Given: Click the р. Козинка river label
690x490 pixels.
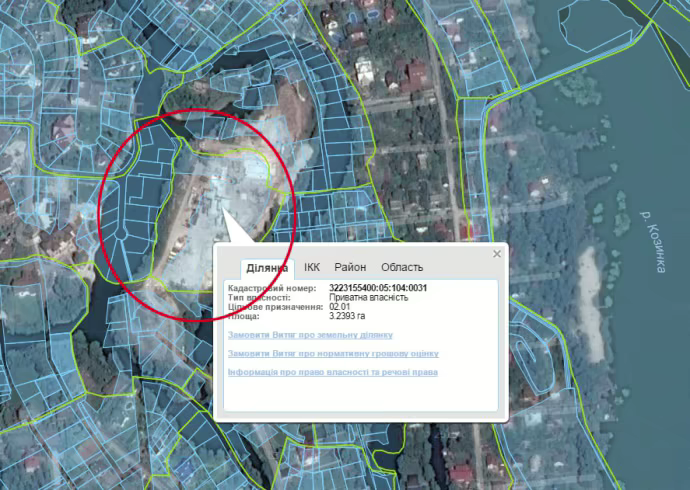Looking at the screenshot, I should [x=657, y=240].
